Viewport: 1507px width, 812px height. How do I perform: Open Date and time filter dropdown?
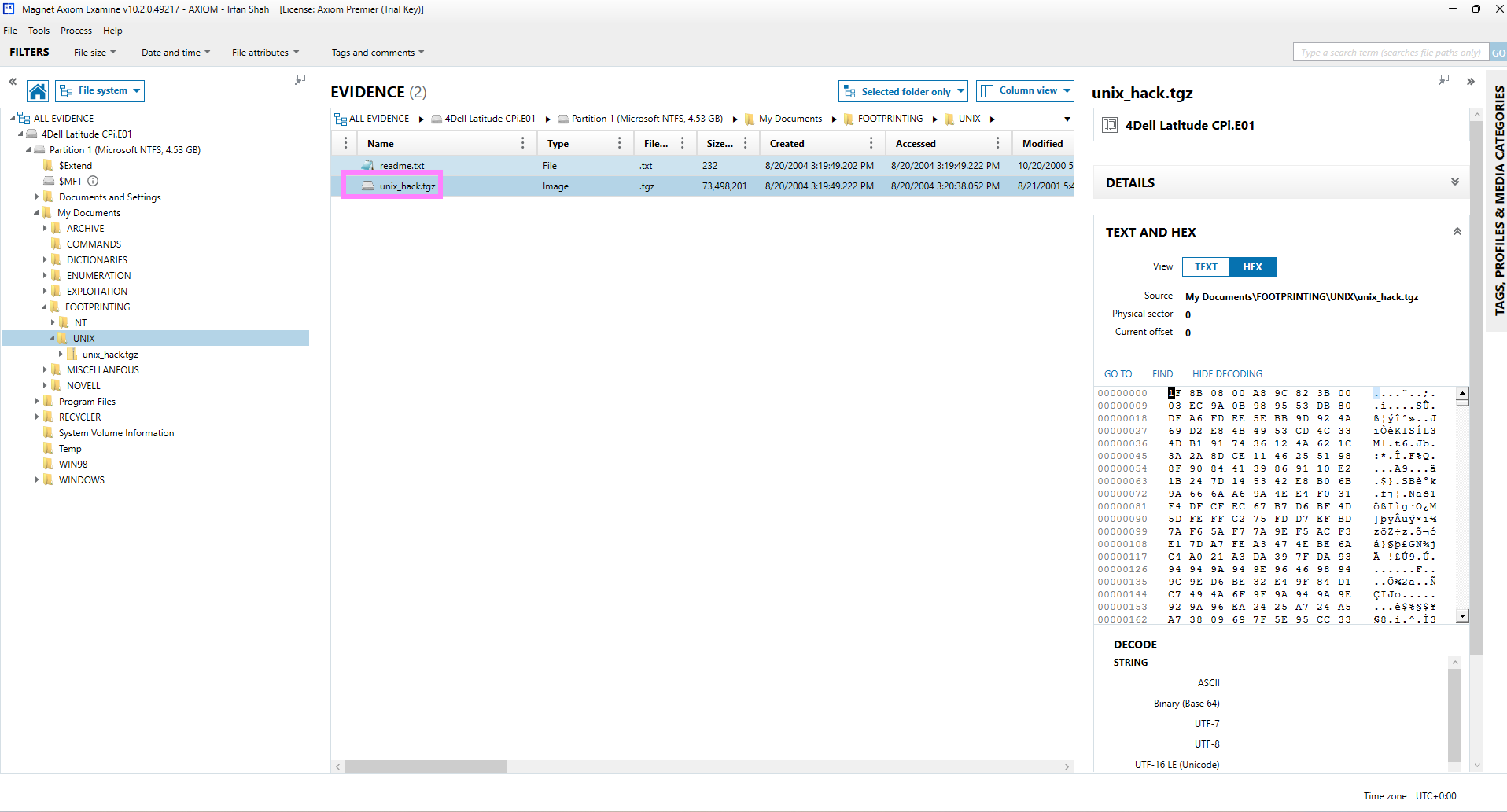[x=175, y=53]
